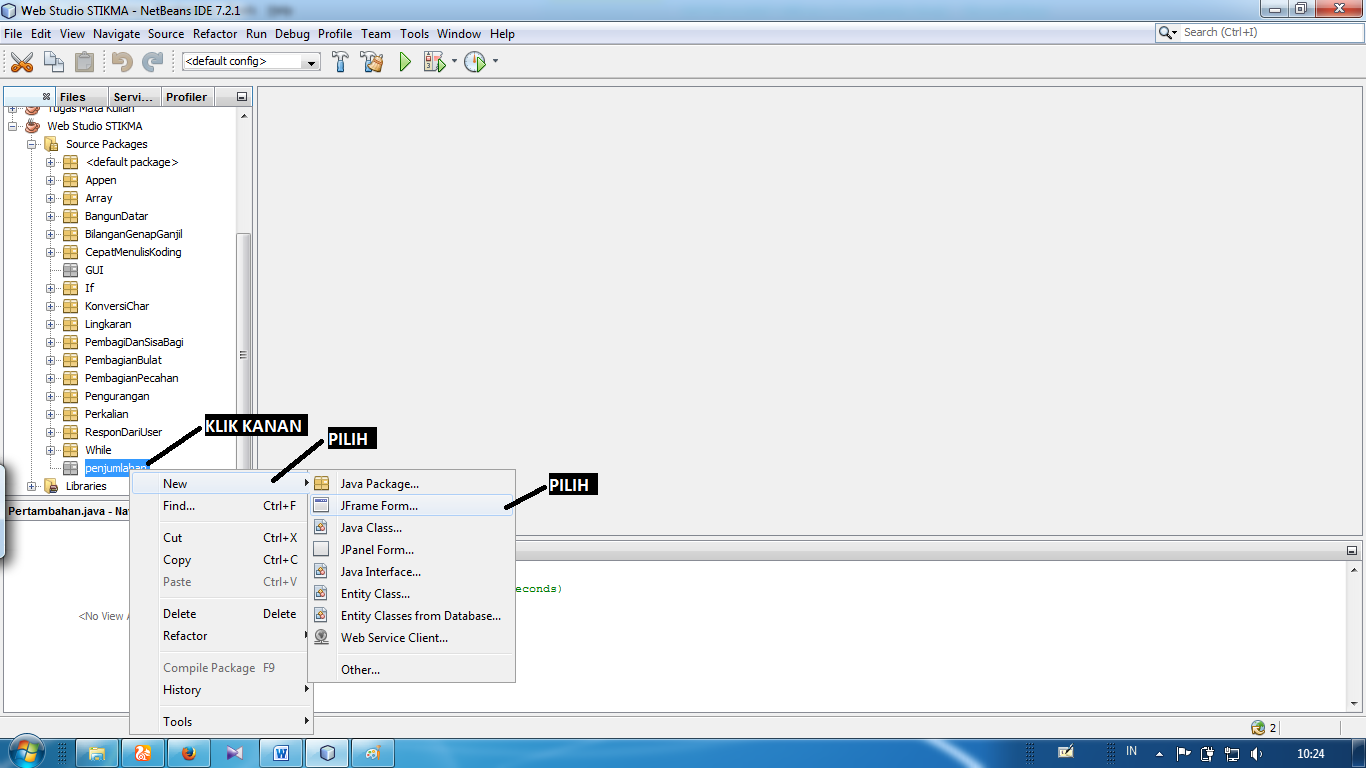Click the History context menu entry
Screen dimensions: 1366x768
[182, 689]
